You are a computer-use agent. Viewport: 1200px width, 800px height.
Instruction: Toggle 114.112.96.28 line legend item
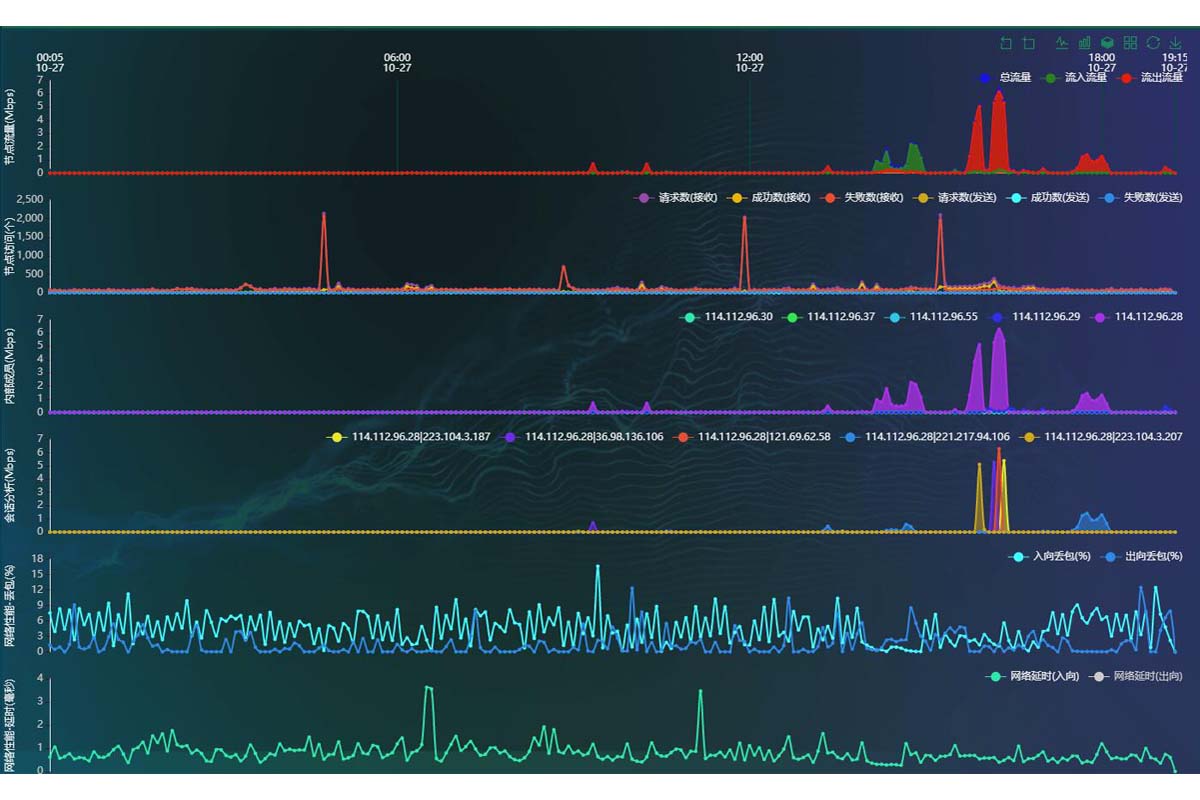(1138, 316)
